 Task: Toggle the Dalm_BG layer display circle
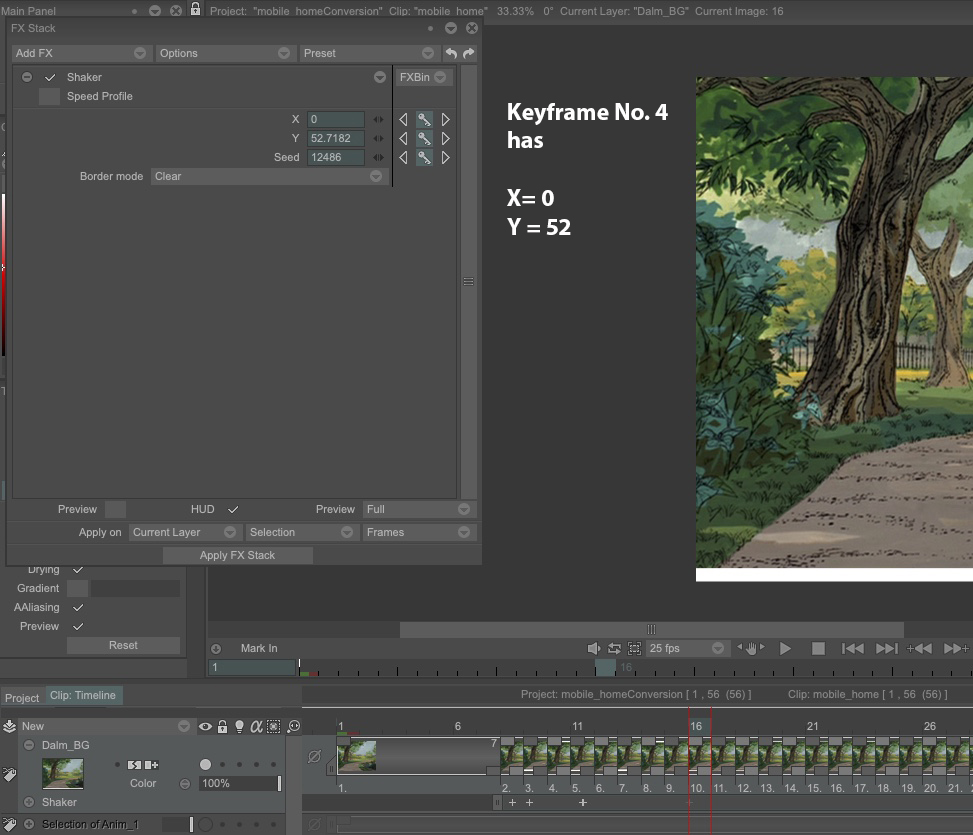pyautogui.click(x=205, y=765)
